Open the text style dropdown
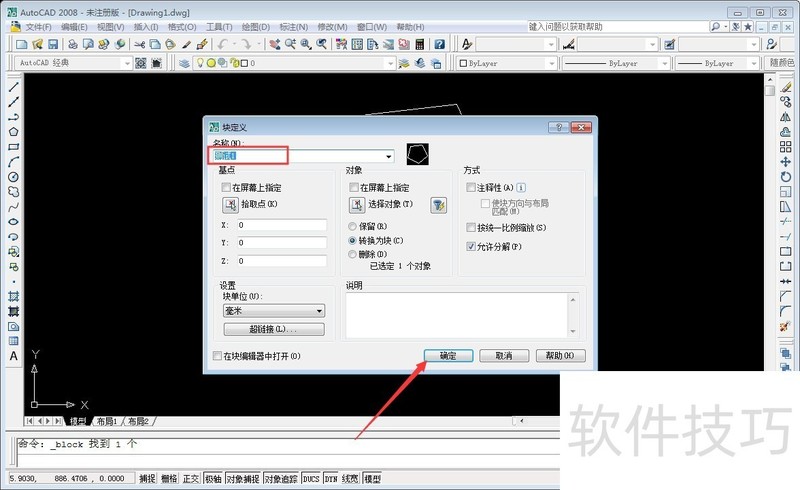This screenshot has height=490, width=800. [551, 44]
